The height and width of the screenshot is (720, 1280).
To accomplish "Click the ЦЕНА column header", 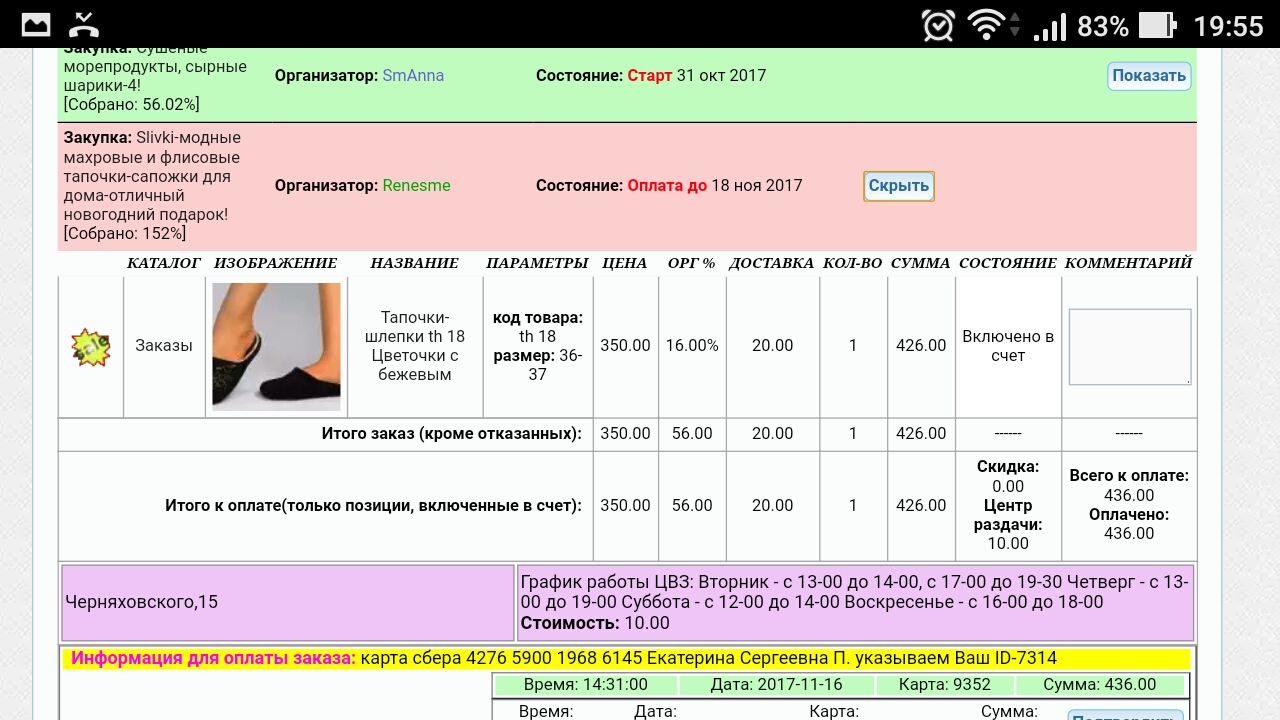I will pyautogui.click(x=625, y=263).
